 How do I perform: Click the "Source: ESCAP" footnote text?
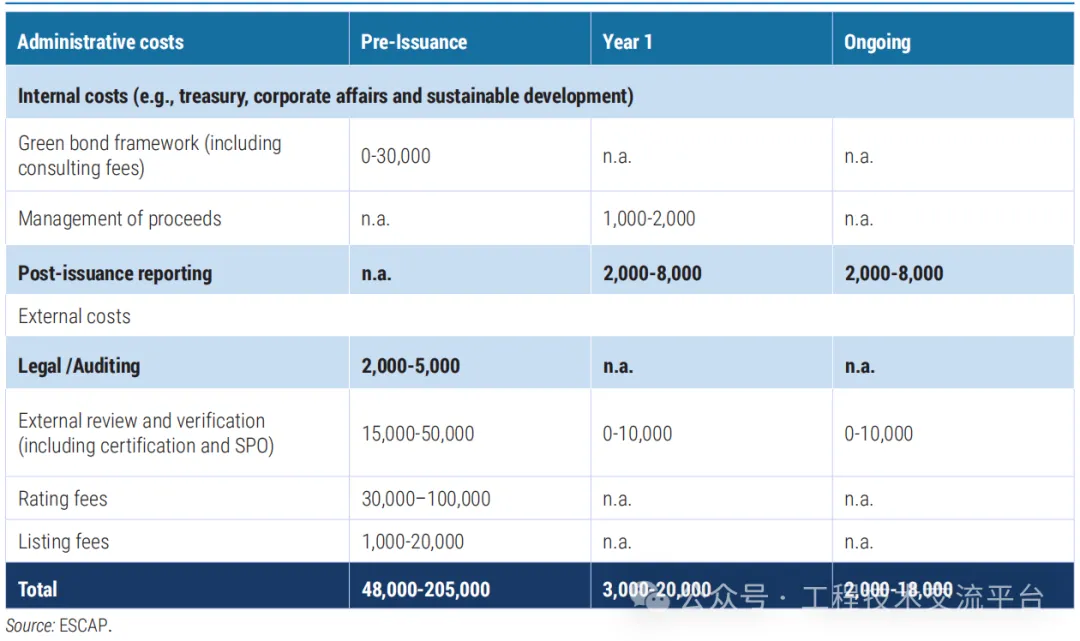59,627
